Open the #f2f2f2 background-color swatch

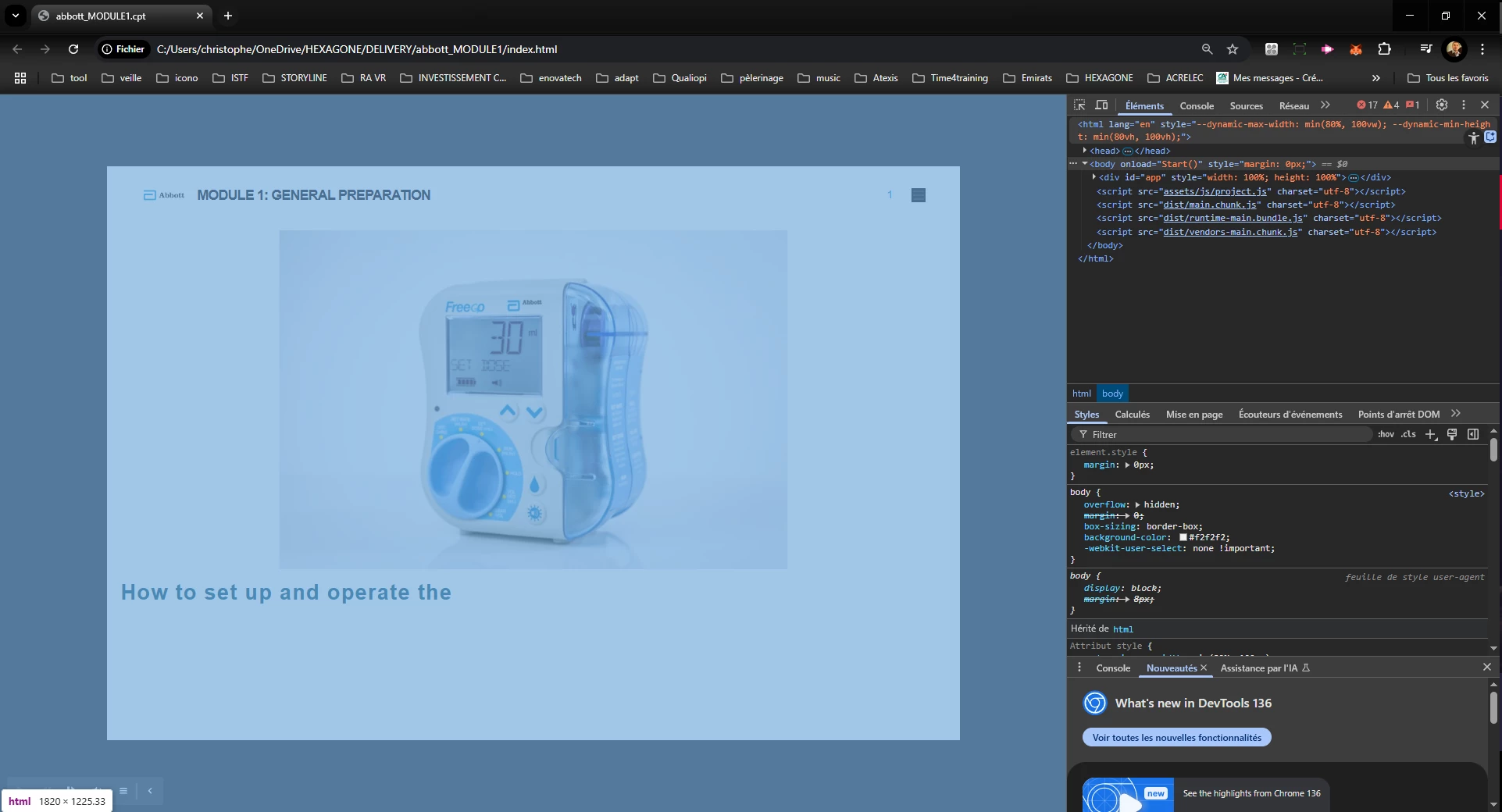click(1183, 537)
